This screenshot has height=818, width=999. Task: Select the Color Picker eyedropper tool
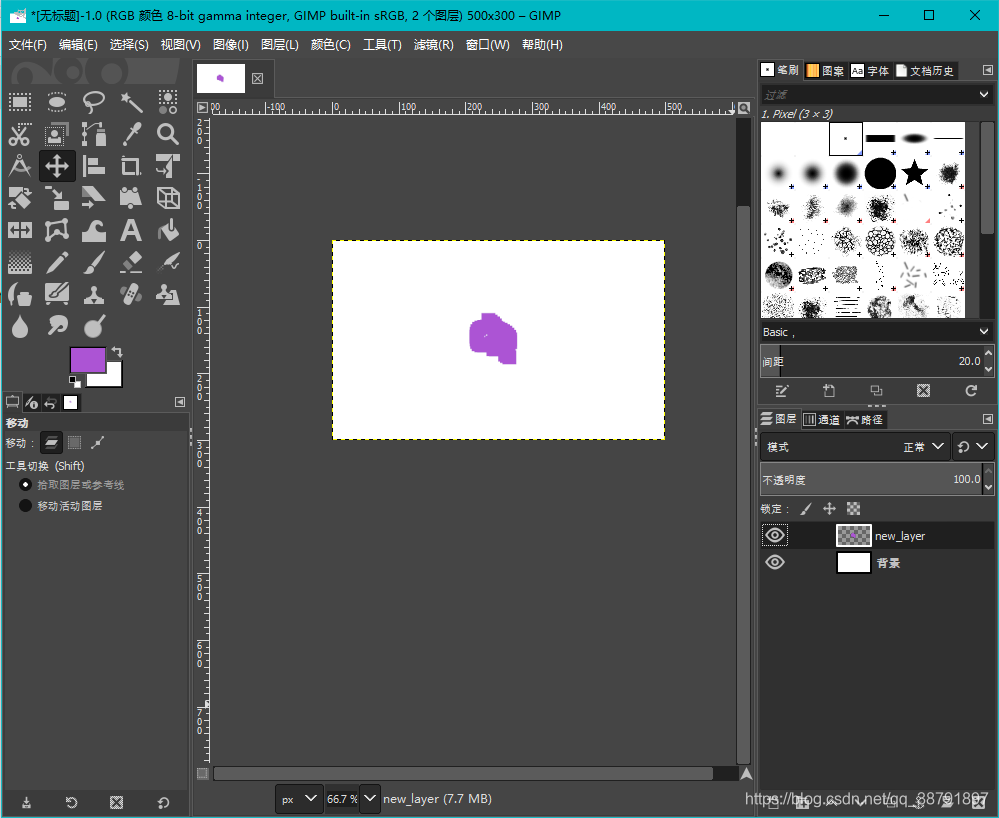point(131,134)
